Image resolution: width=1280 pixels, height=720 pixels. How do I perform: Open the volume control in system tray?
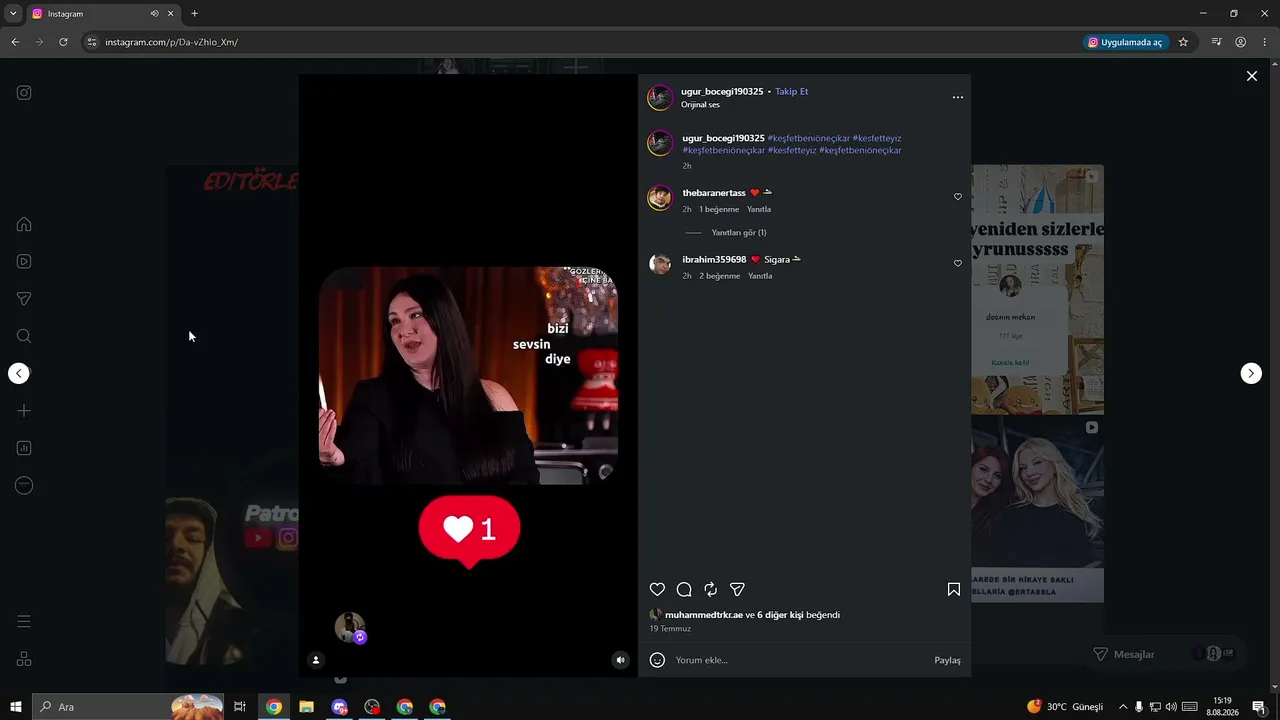tap(1171, 707)
